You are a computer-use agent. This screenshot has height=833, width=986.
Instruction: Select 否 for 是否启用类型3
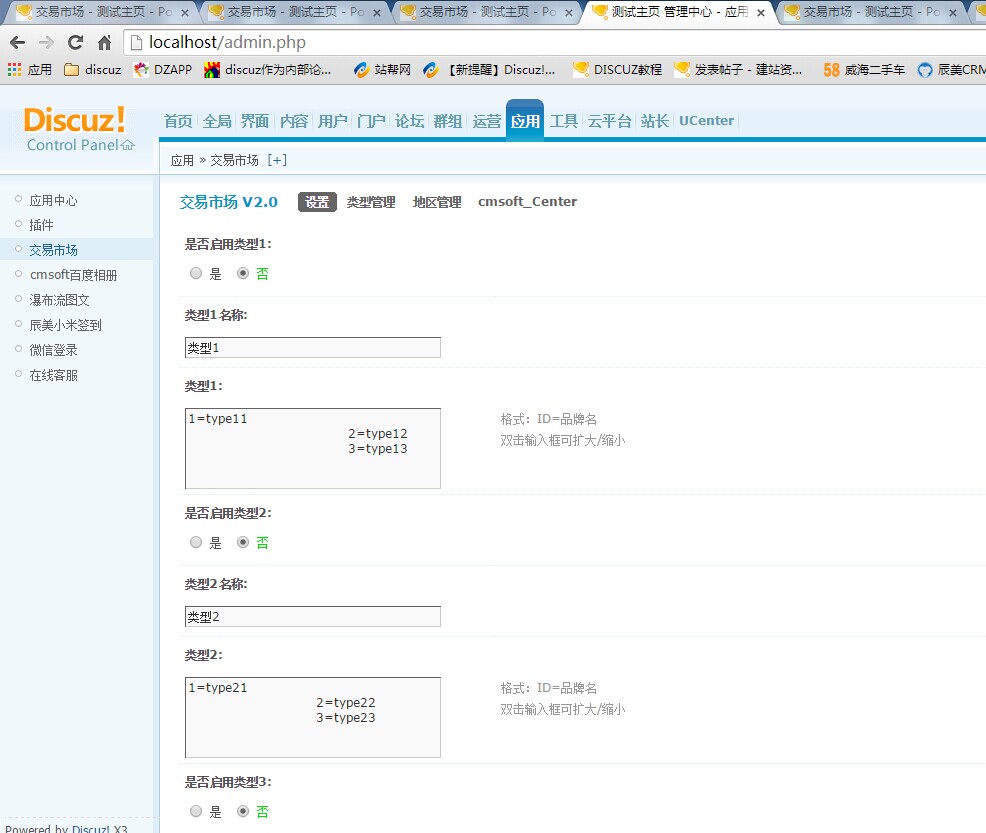[x=243, y=812]
